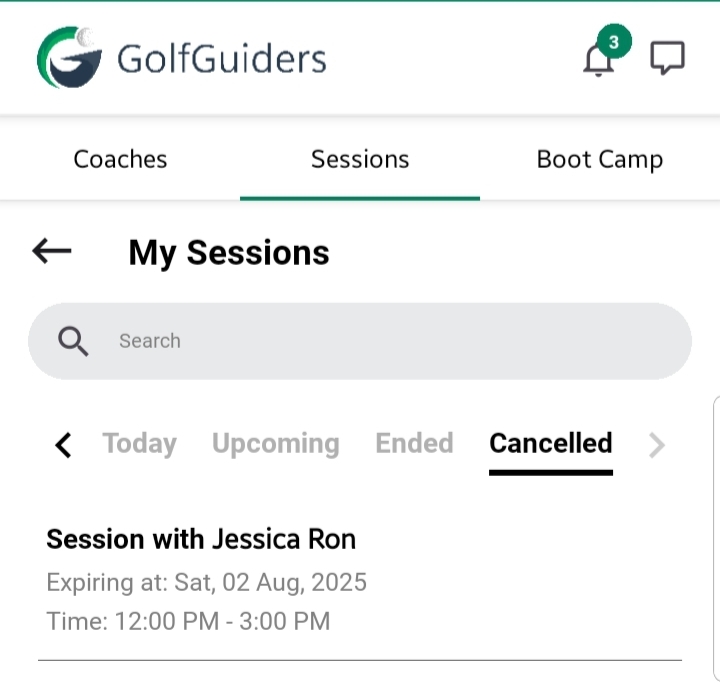The width and height of the screenshot is (720, 683).
Task: Click the My Sessions heading
Action: point(229,253)
